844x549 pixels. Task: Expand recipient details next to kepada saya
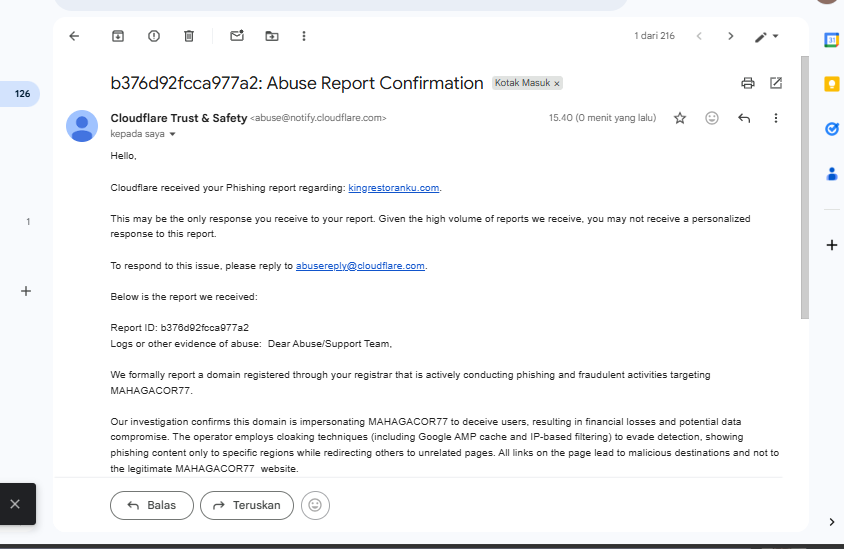(x=173, y=134)
